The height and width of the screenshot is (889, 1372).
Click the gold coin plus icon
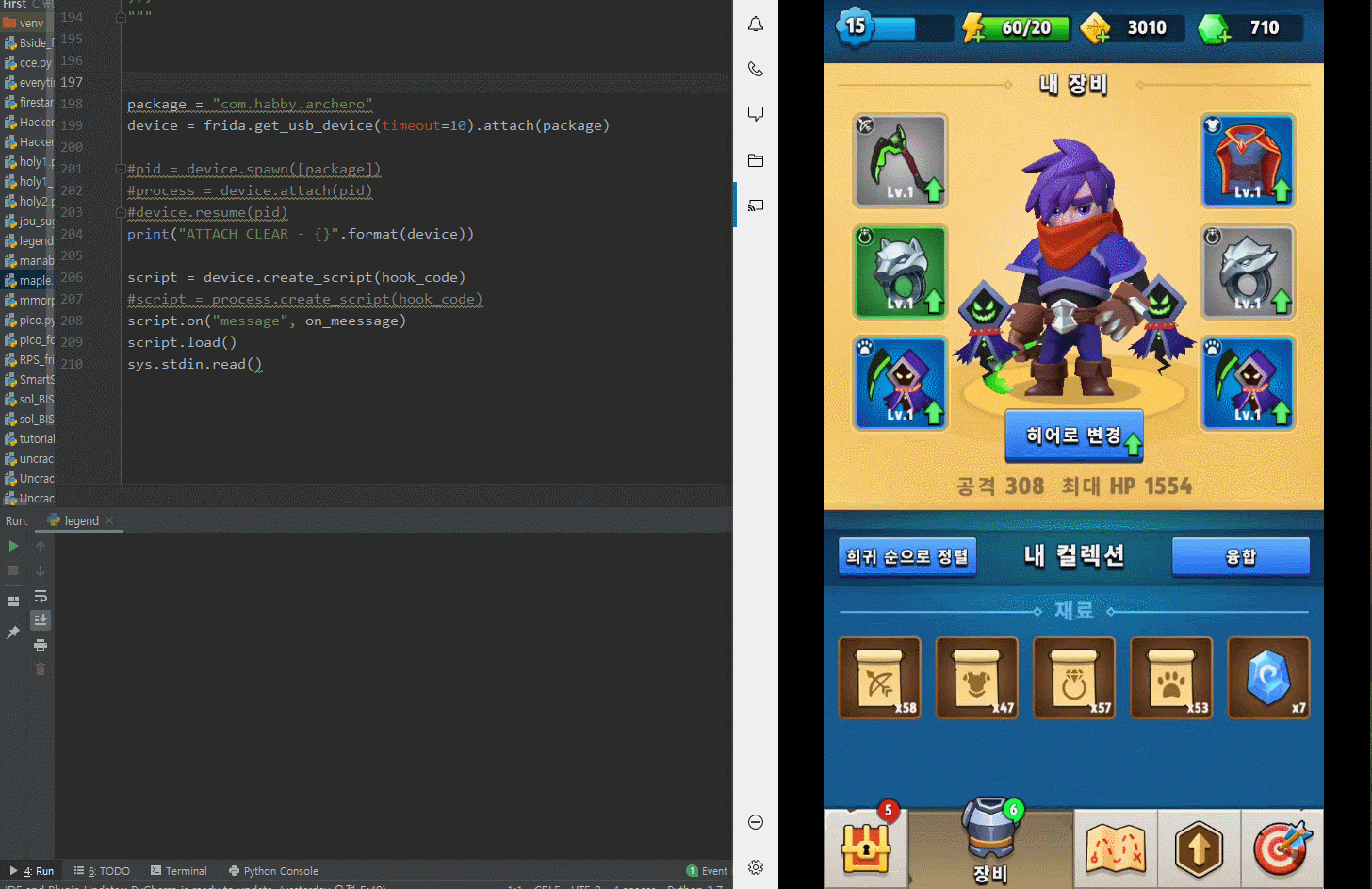pyautogui.click(x=1095, y=29)
